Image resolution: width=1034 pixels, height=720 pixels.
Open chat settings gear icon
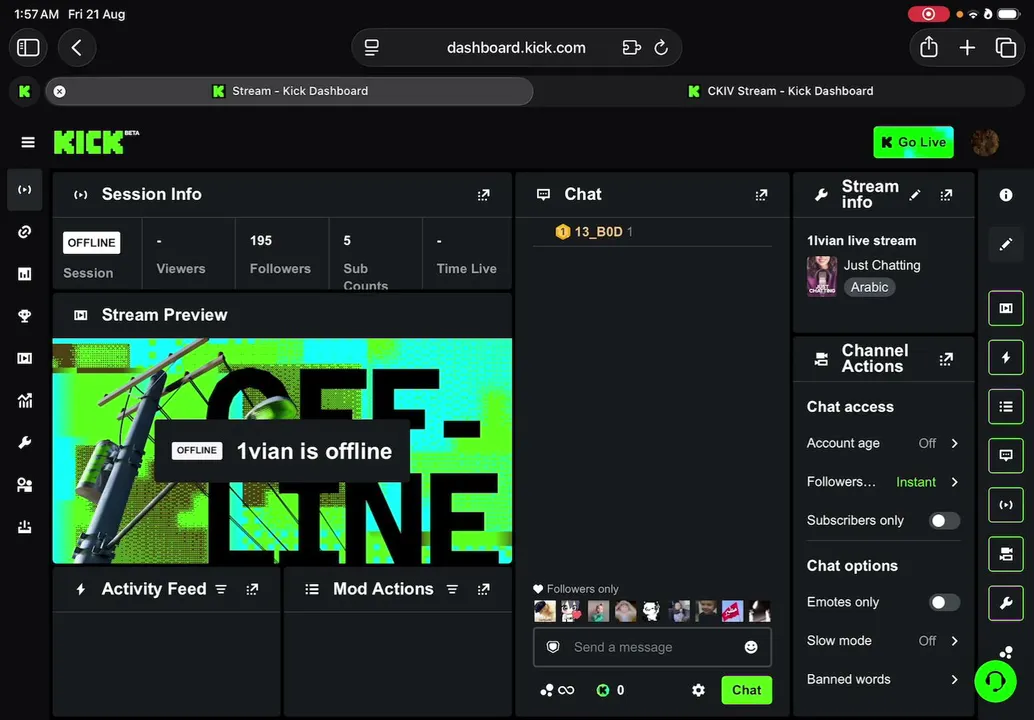point(698,690)
